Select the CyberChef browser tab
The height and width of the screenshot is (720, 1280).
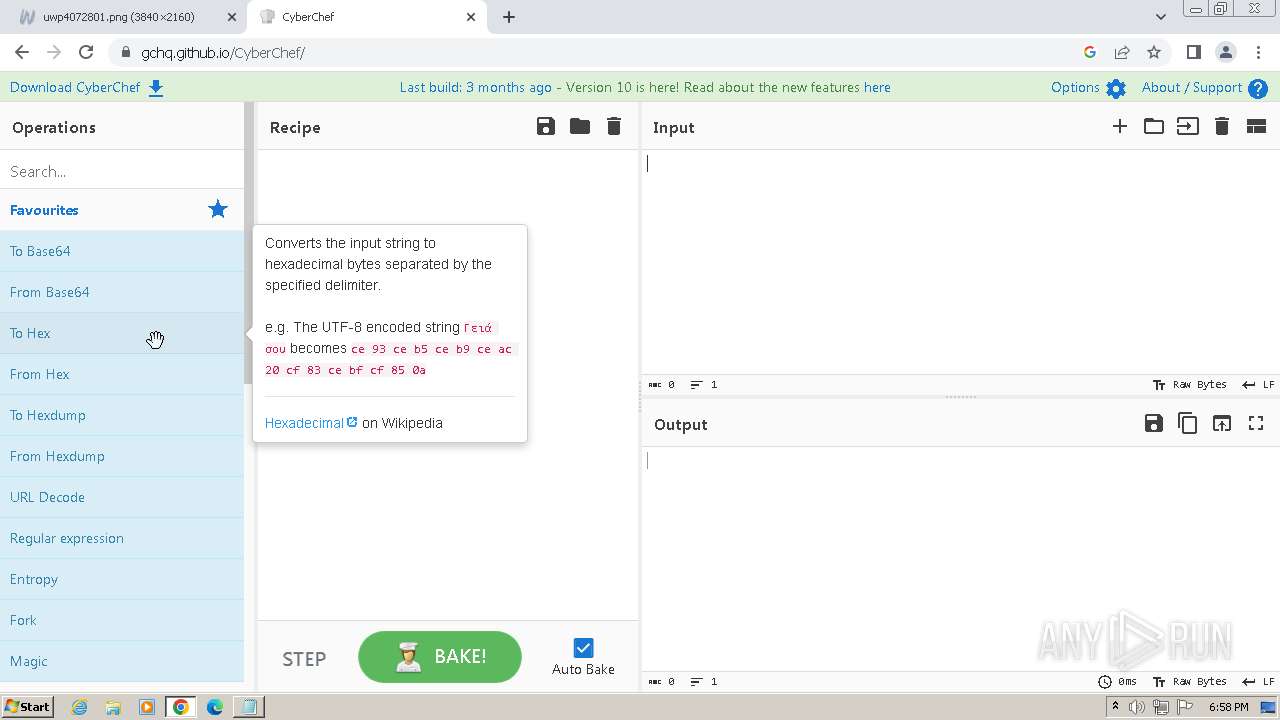click(367, 17)
